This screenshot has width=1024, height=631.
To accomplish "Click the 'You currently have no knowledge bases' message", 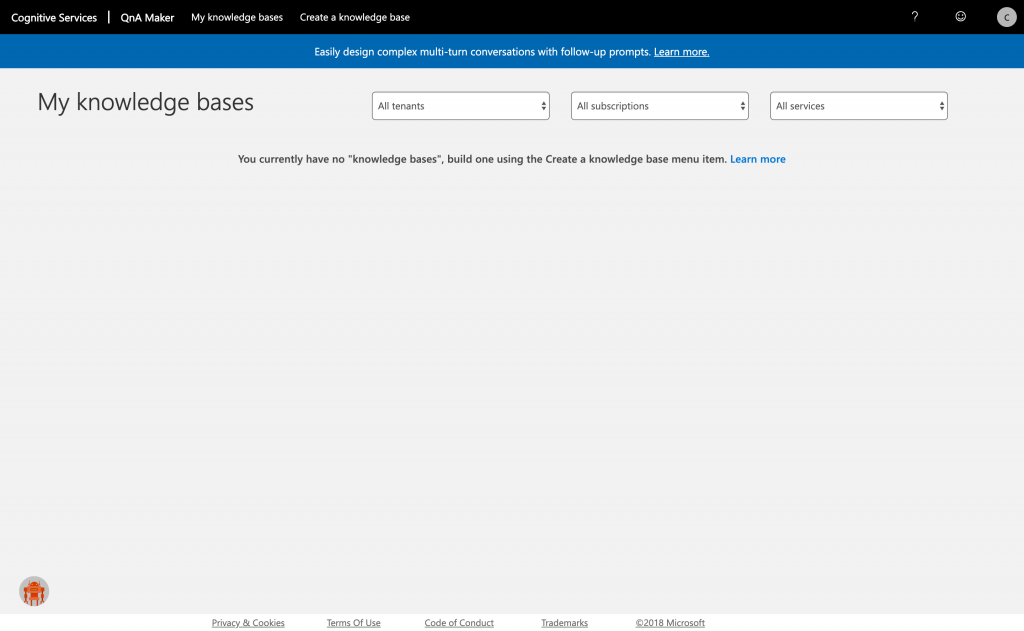I will [x=482, y=159].
